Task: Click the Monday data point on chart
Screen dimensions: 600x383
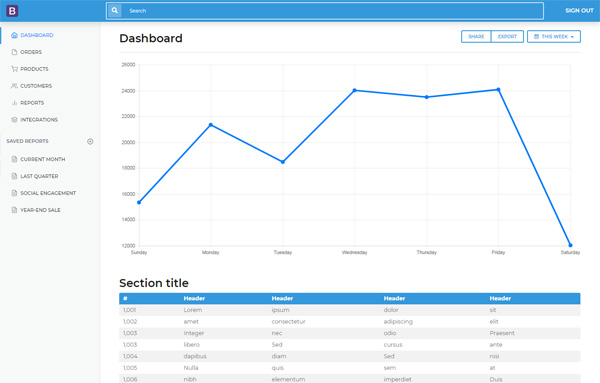Action: point(211,125)
